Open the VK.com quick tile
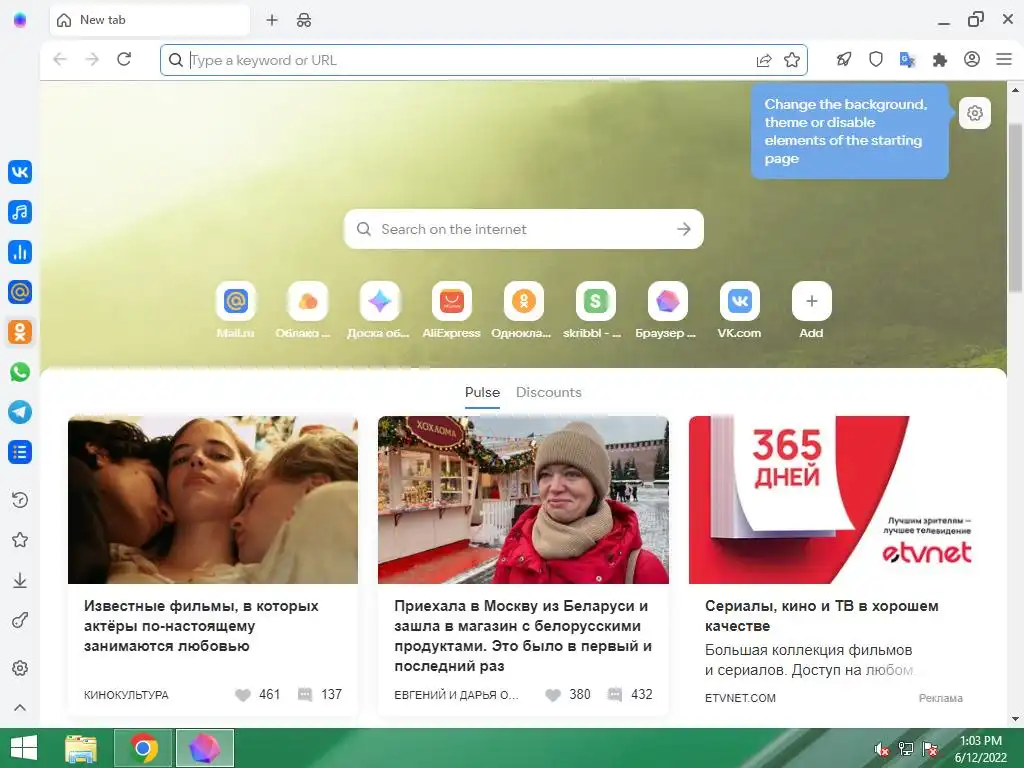 click(739, 310)
